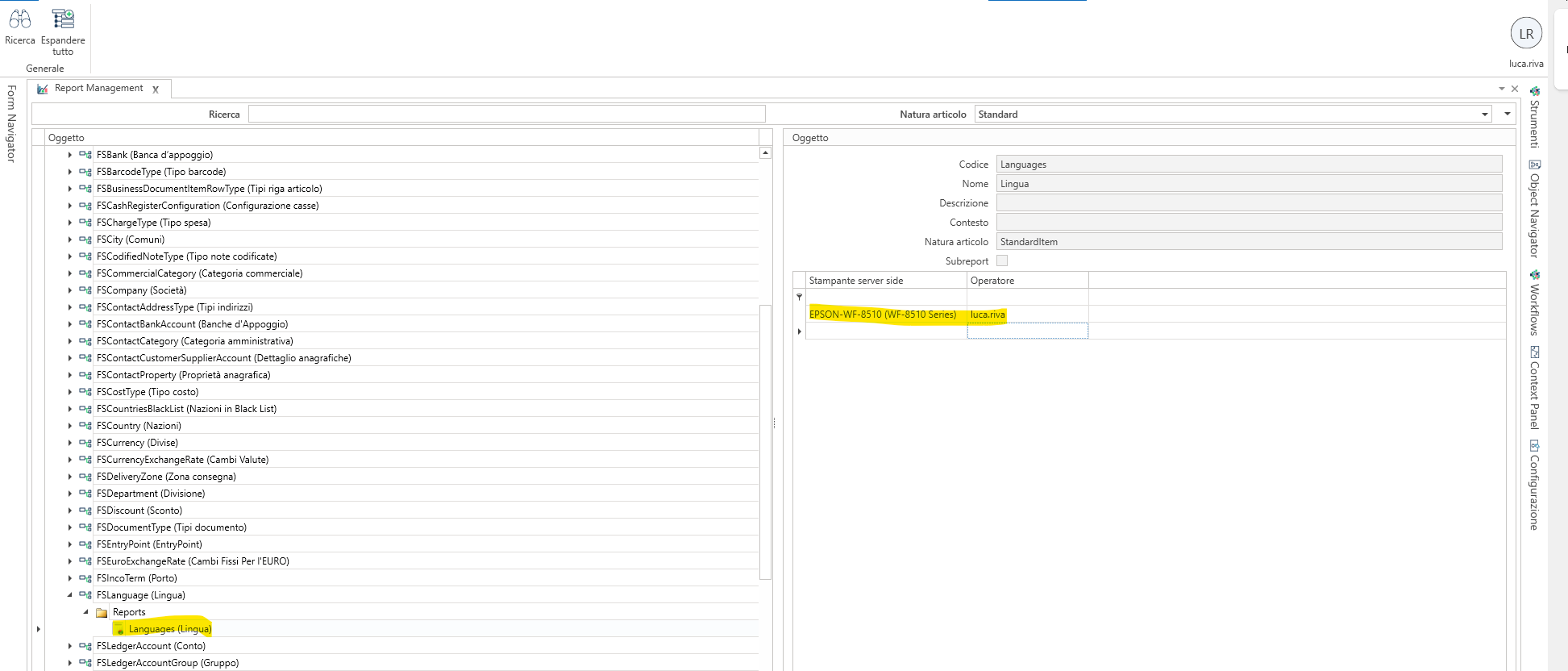Viewport: 1568px width, 671px height.
Task: Click the FSLedgerAccountGroup object icon
Action: (85, 663)
